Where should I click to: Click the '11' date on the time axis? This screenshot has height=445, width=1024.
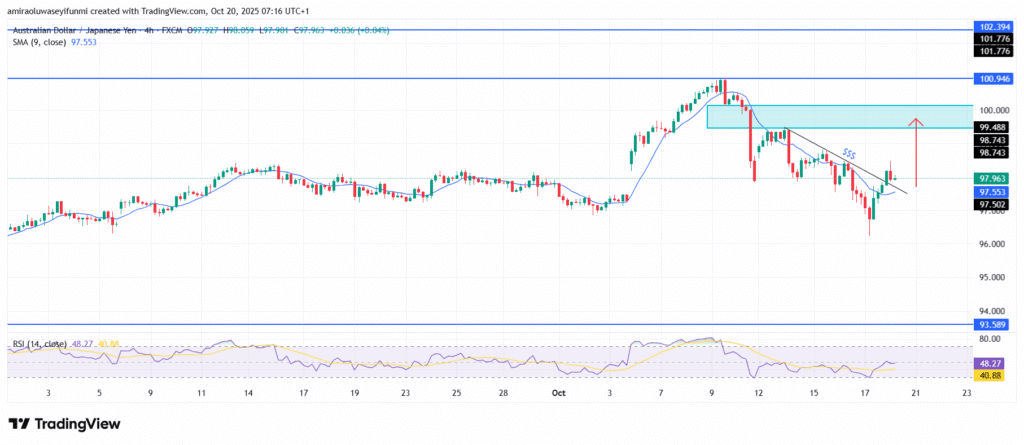point(201,393)
